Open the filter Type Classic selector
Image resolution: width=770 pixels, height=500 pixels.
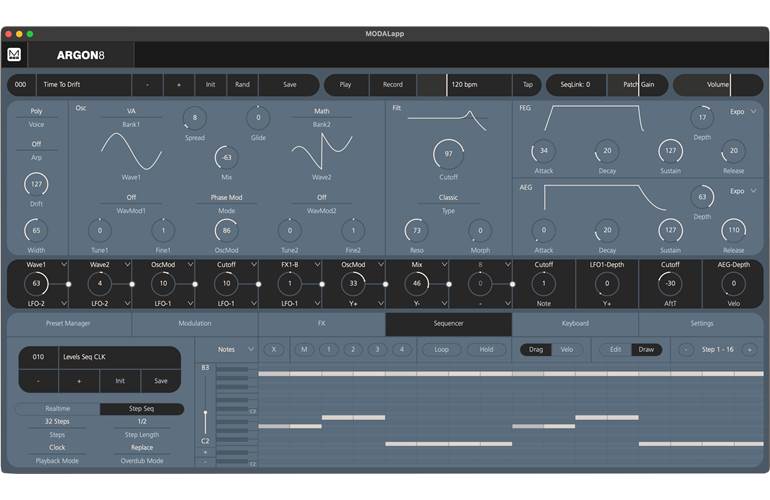(448, 197)
